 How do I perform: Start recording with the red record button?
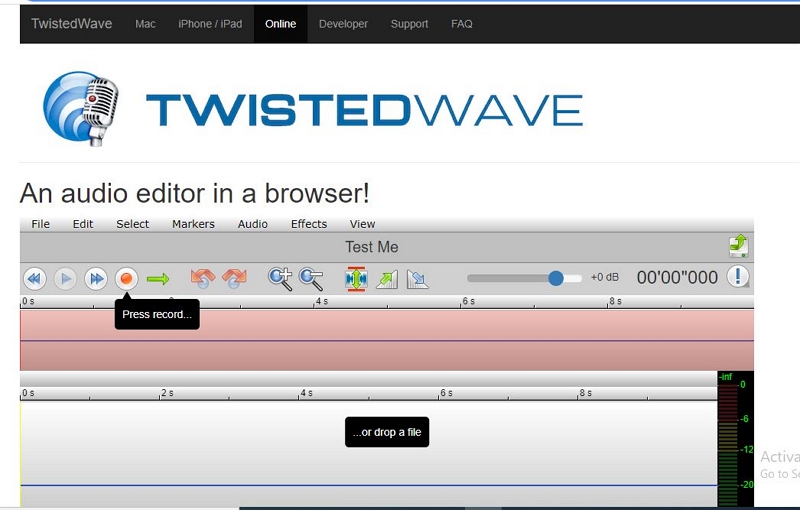126,279
